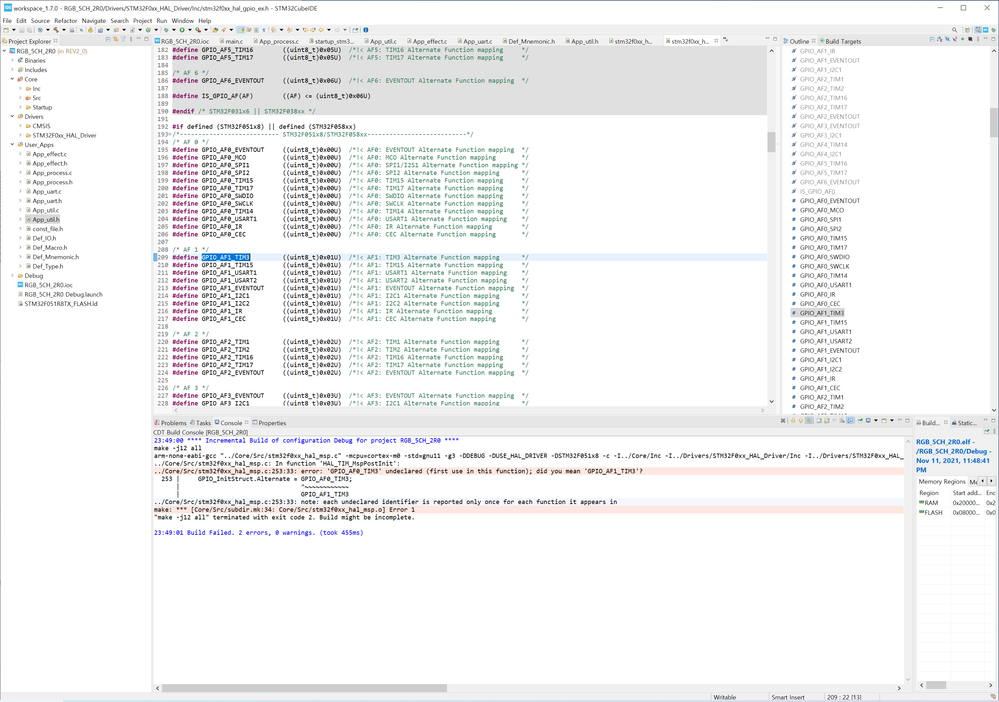Select GPIO_AF0_SWDIO in the Outline

821,257
